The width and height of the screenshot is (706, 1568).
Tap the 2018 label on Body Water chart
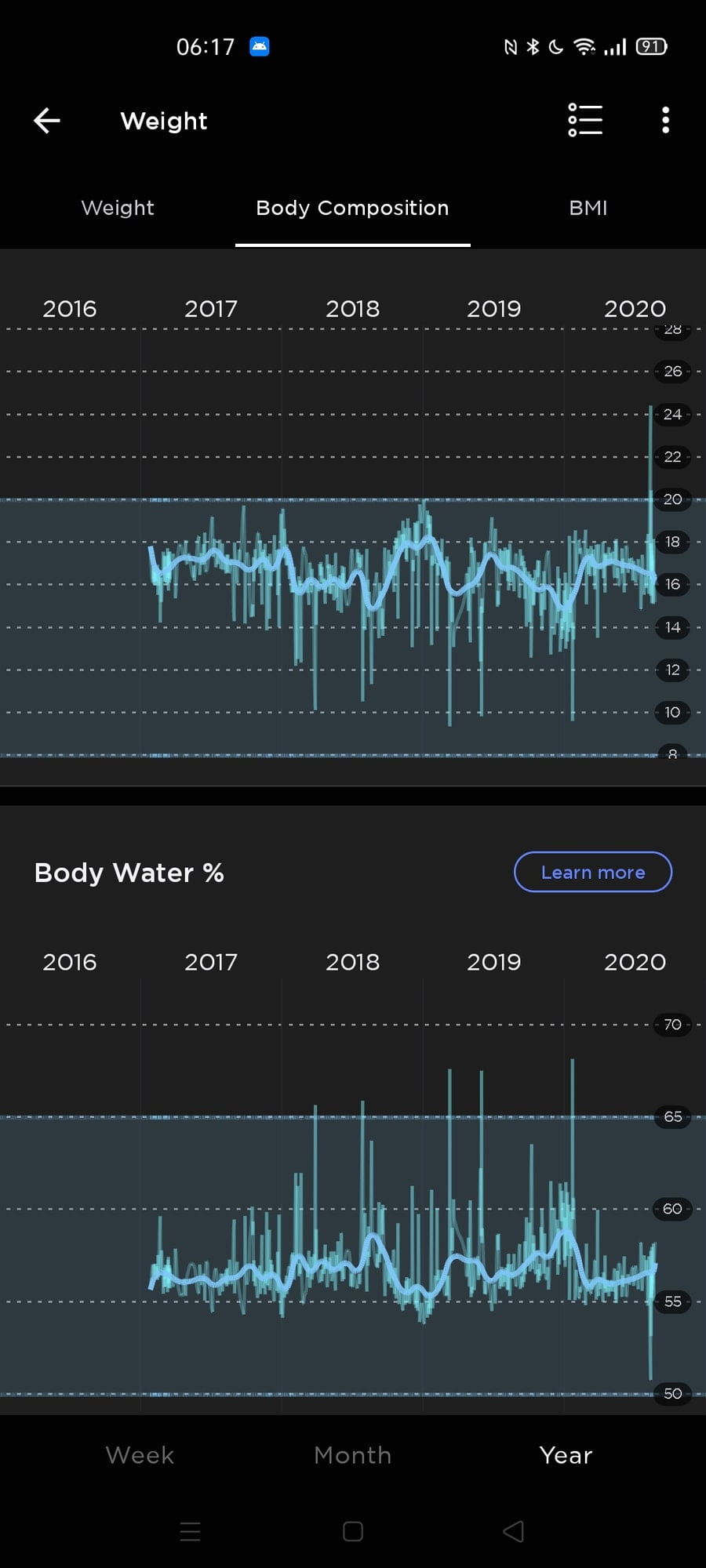[x=352, y=962]
